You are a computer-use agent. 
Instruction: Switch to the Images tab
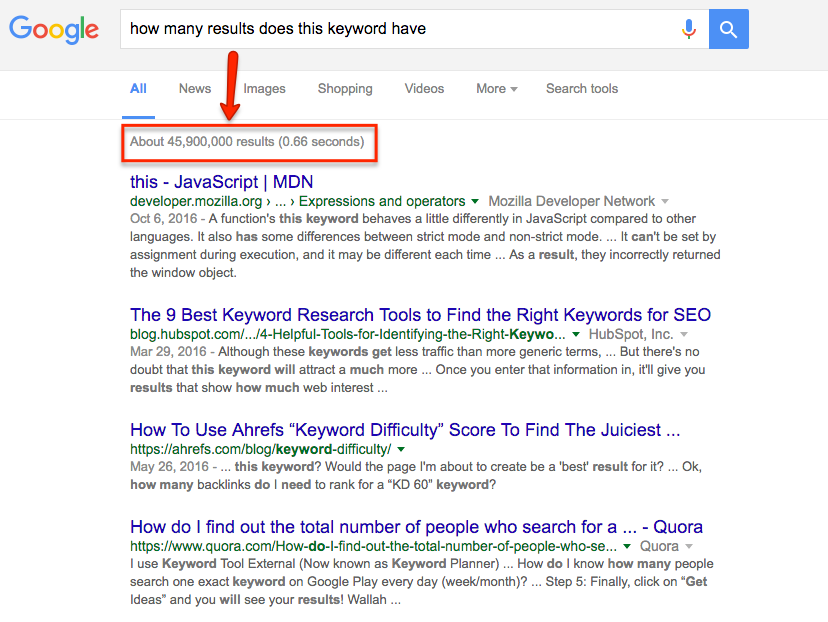264,89
